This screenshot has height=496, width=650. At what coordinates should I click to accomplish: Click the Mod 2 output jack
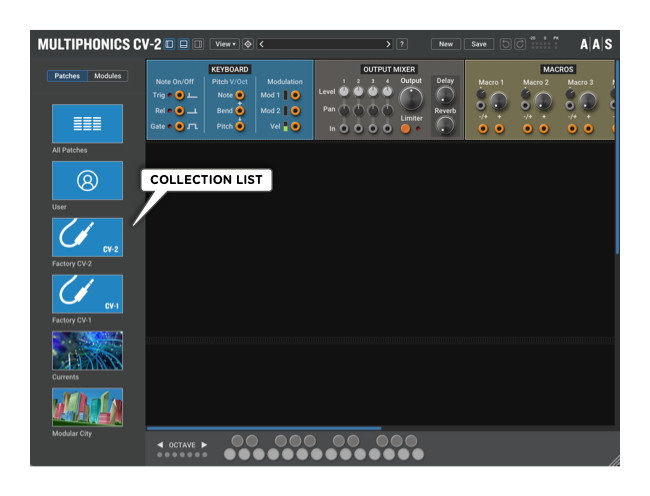(x=295, y=111)
